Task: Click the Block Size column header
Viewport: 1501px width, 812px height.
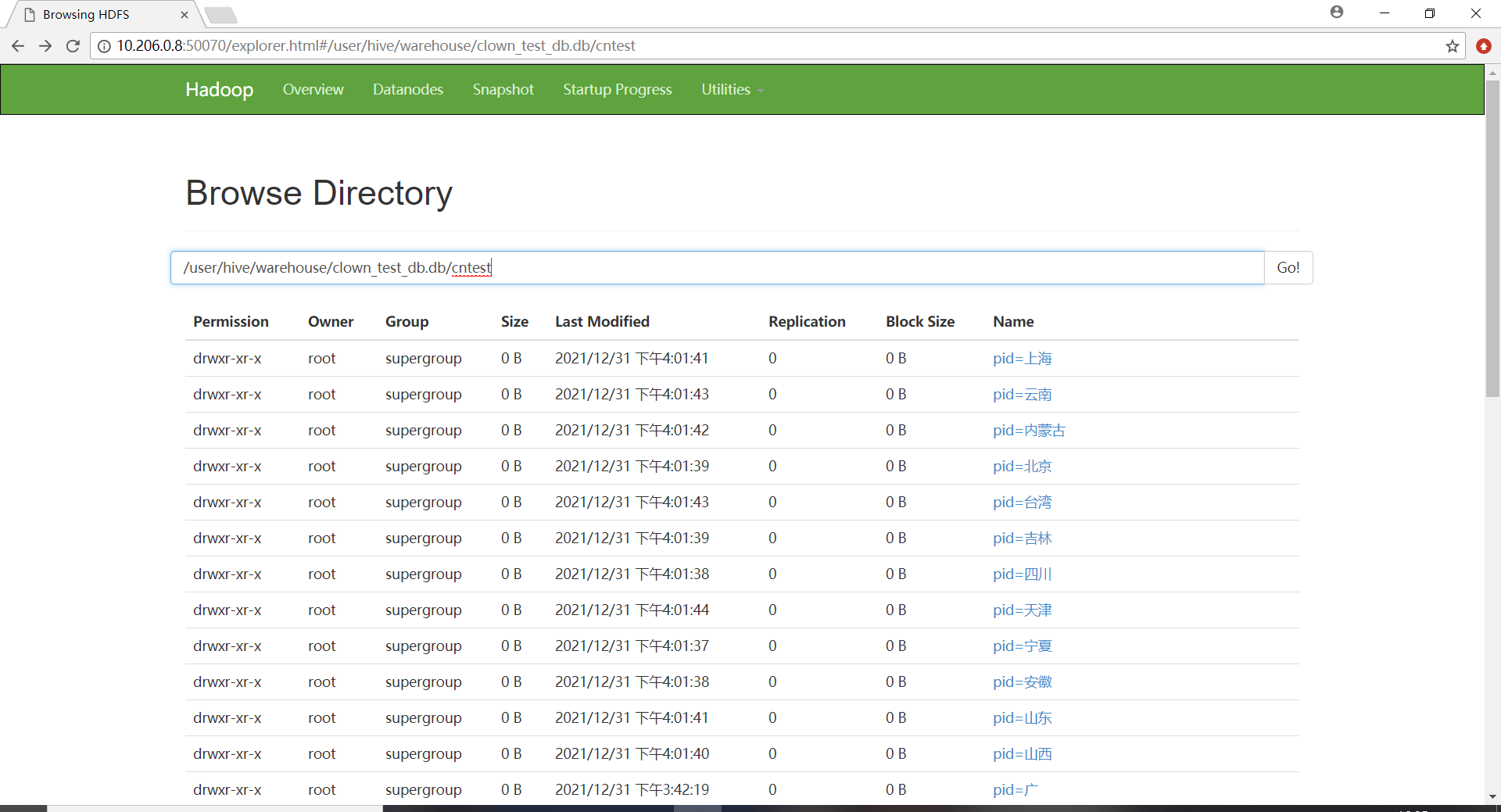Action: 920,322
